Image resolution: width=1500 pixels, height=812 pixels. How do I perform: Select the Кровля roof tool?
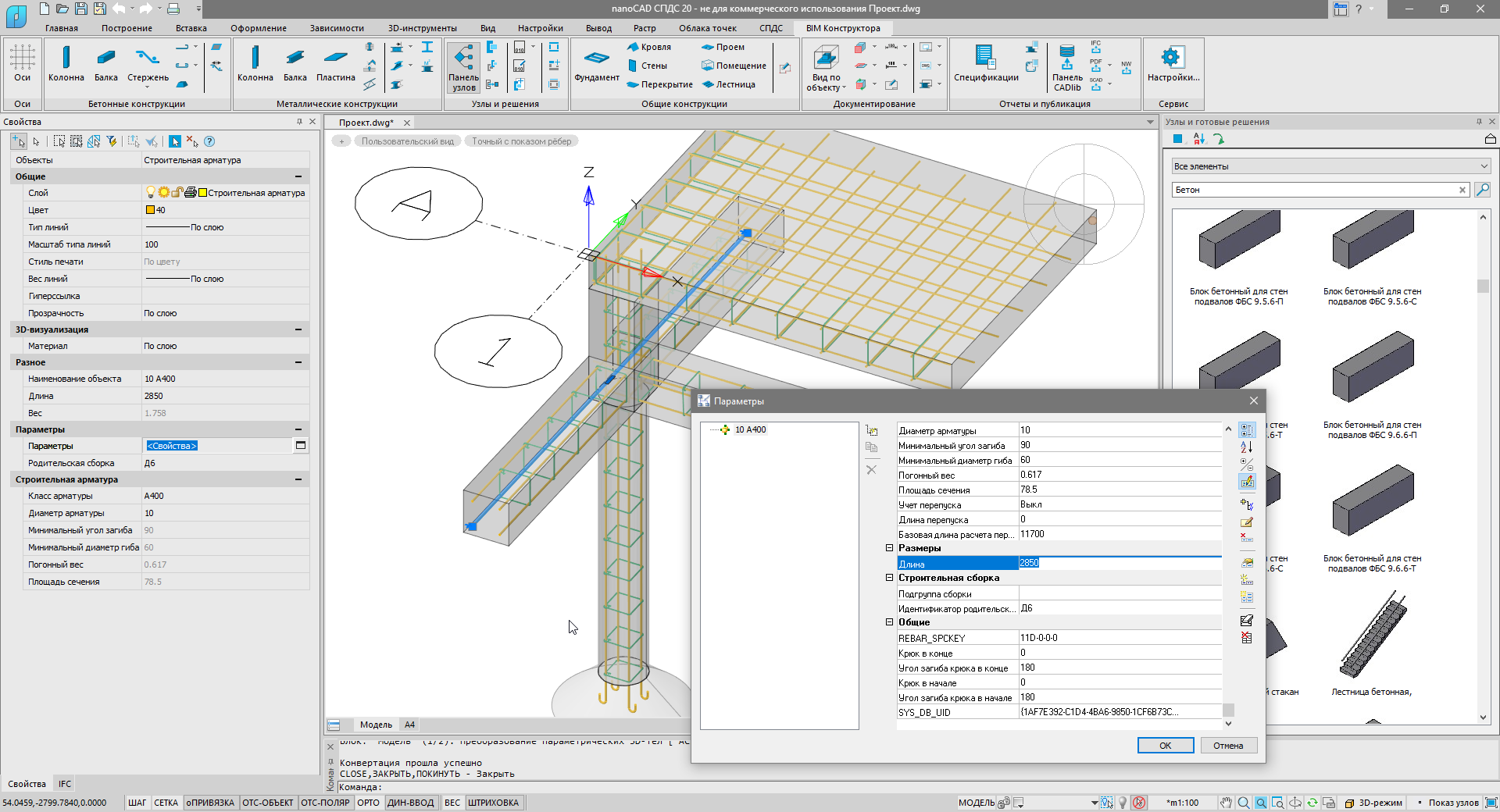tap(649, 47)
